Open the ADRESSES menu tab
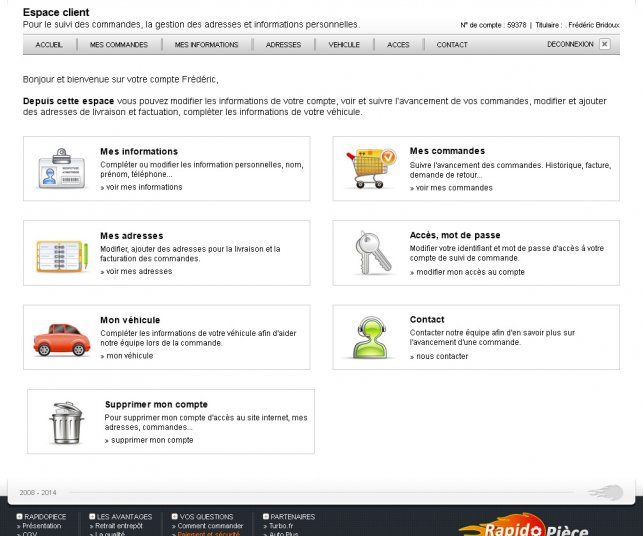The image size is (643, 536). (283, 45)
